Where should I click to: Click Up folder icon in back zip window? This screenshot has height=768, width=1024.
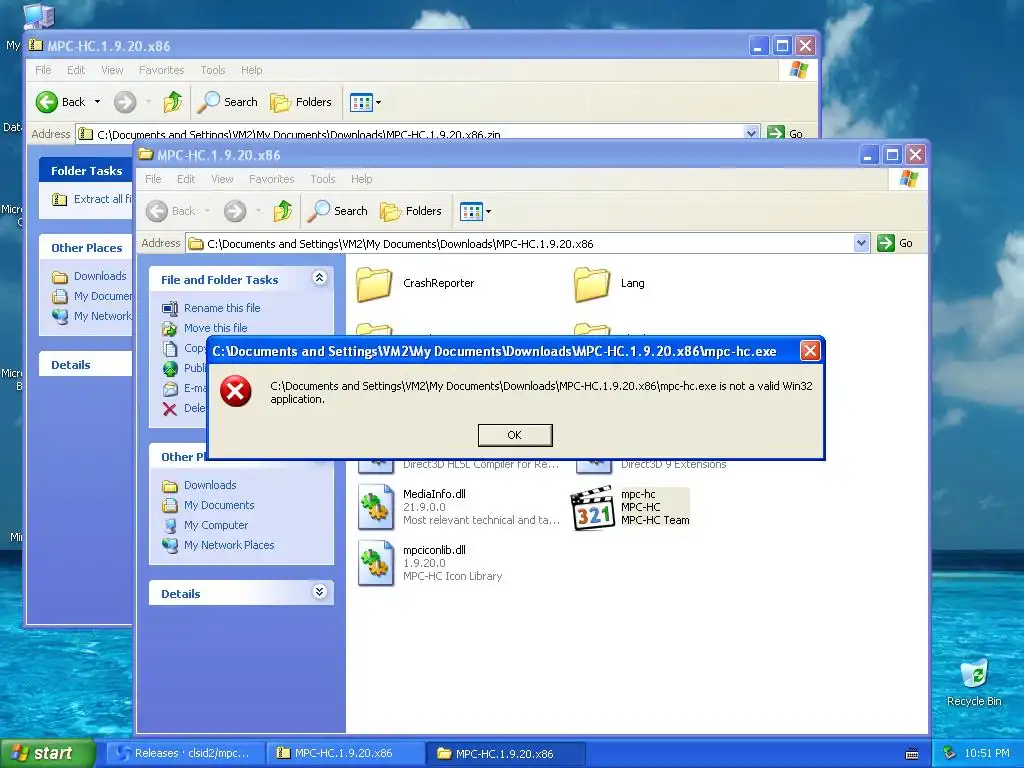pos(173,102)
